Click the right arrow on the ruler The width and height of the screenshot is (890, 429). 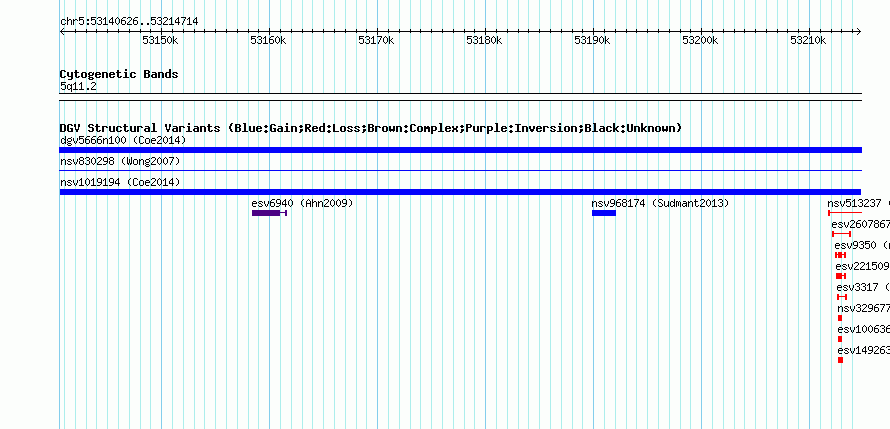click(x=859, y=32)
